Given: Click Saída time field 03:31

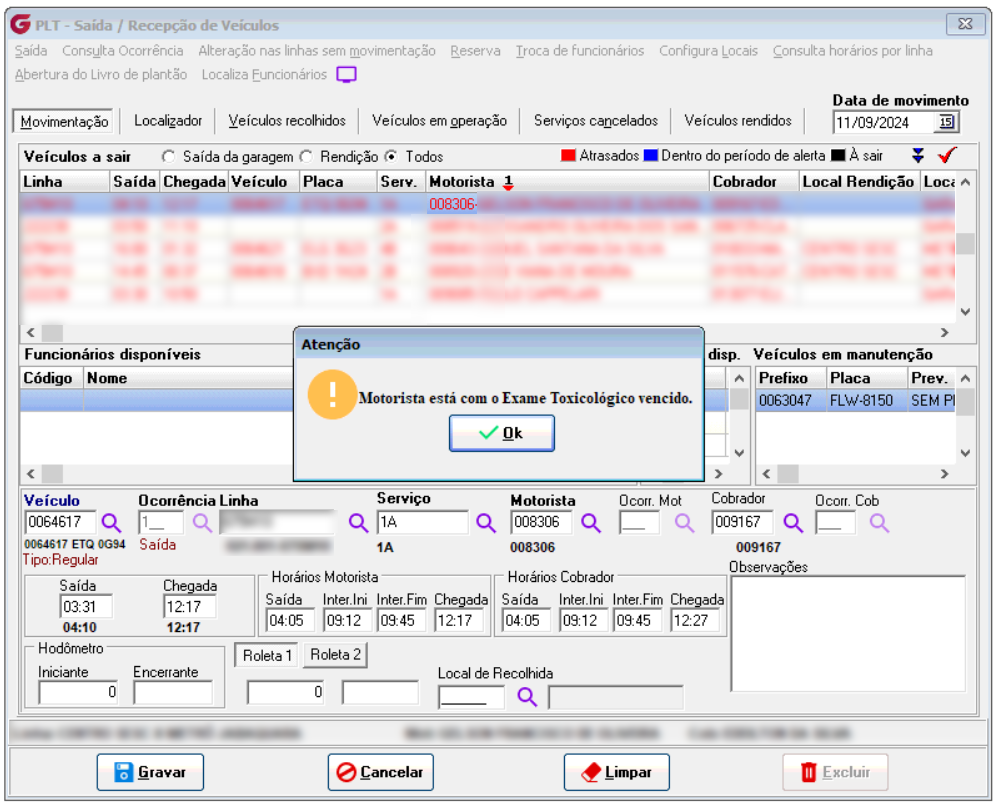Looking at the screenshot, I should tap(86, 607).
